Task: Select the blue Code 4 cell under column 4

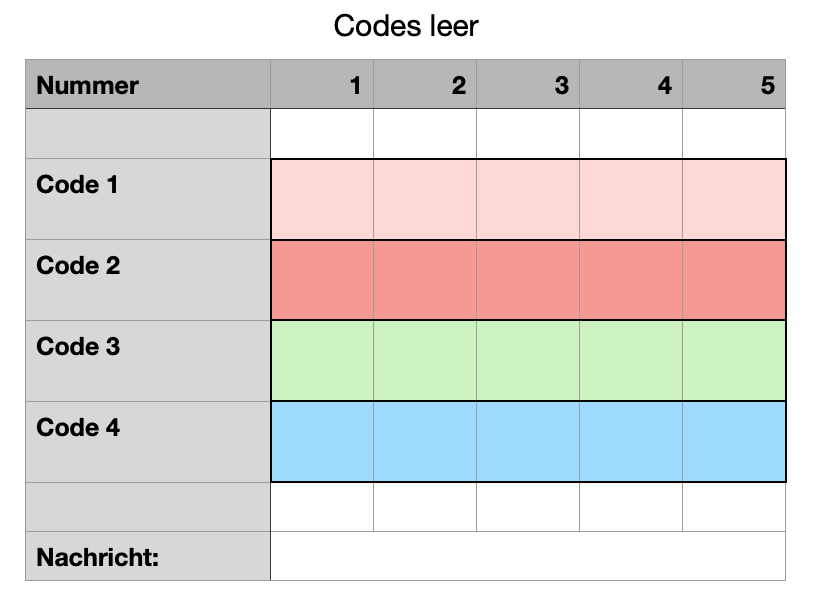Action: [x=631, y=442]
